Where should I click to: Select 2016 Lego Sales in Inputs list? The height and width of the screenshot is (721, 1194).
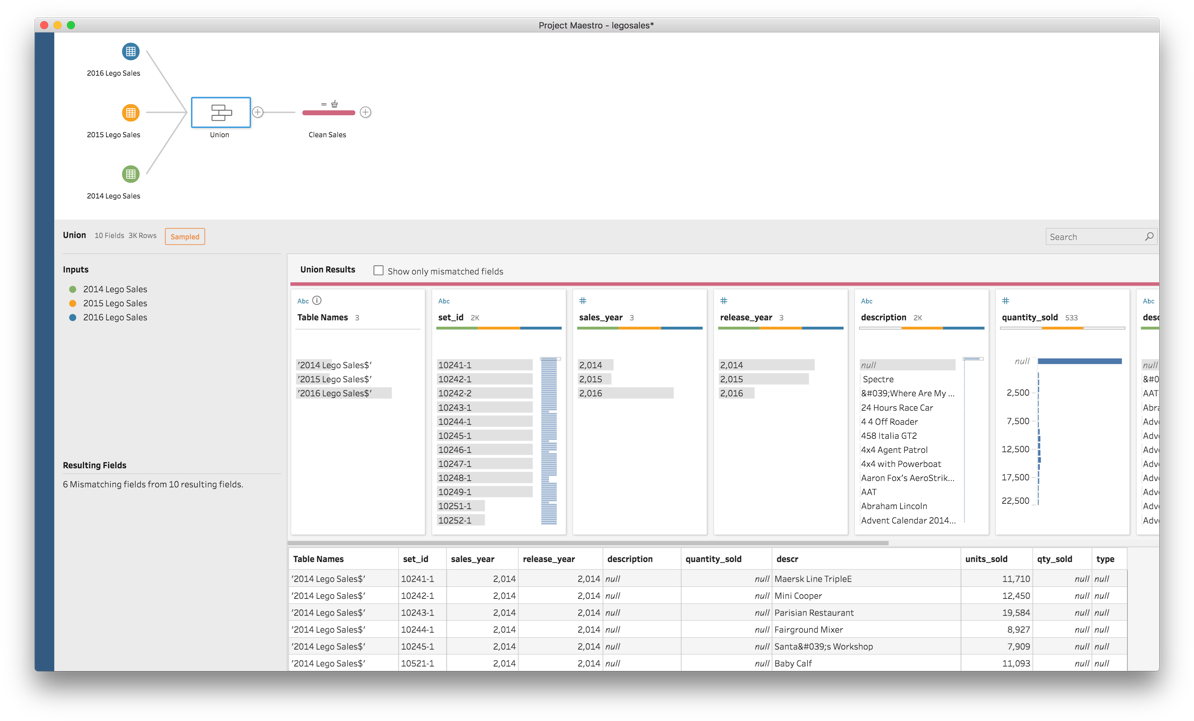[x=115, y=317]
